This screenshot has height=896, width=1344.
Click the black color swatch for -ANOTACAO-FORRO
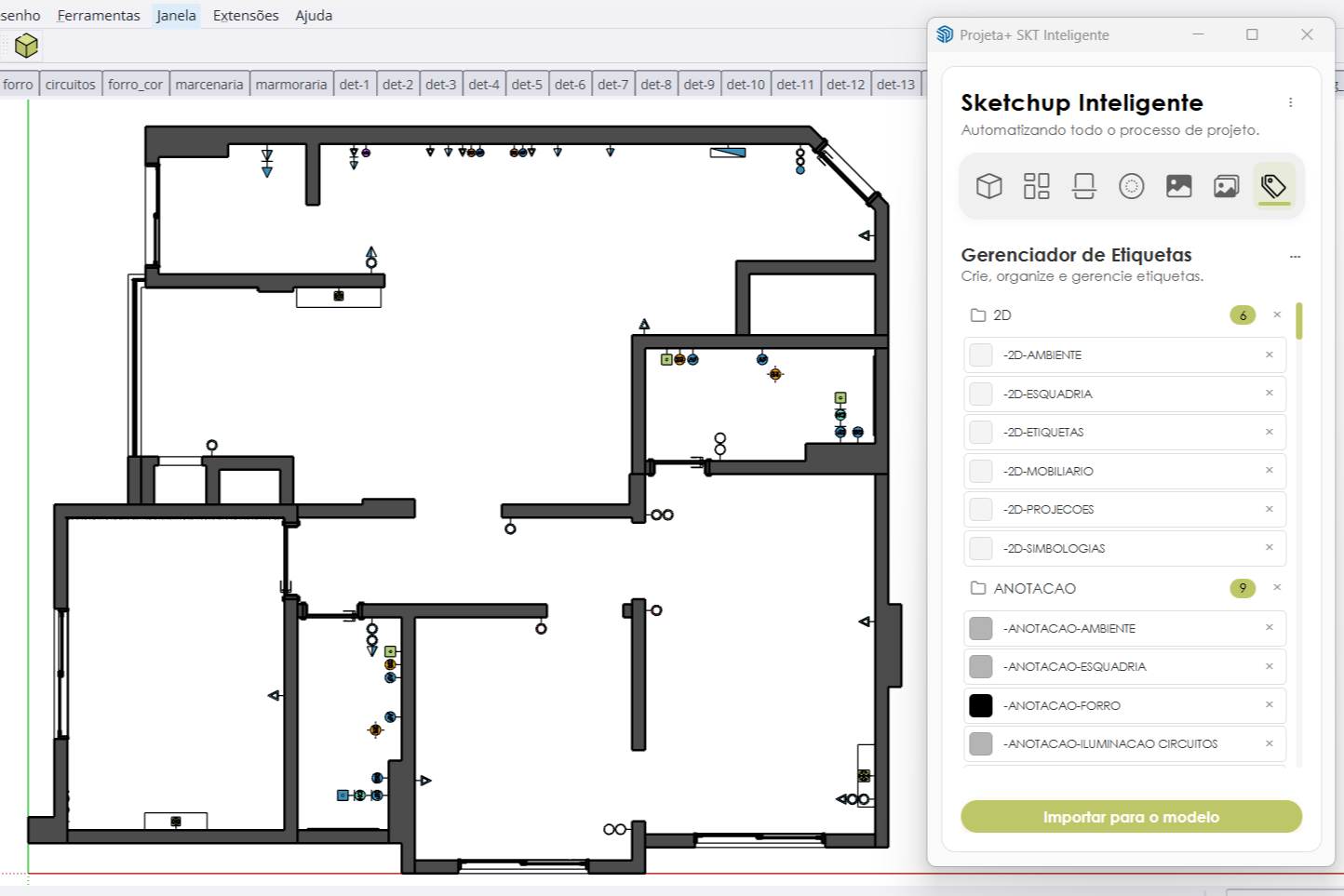coord(980,705)
